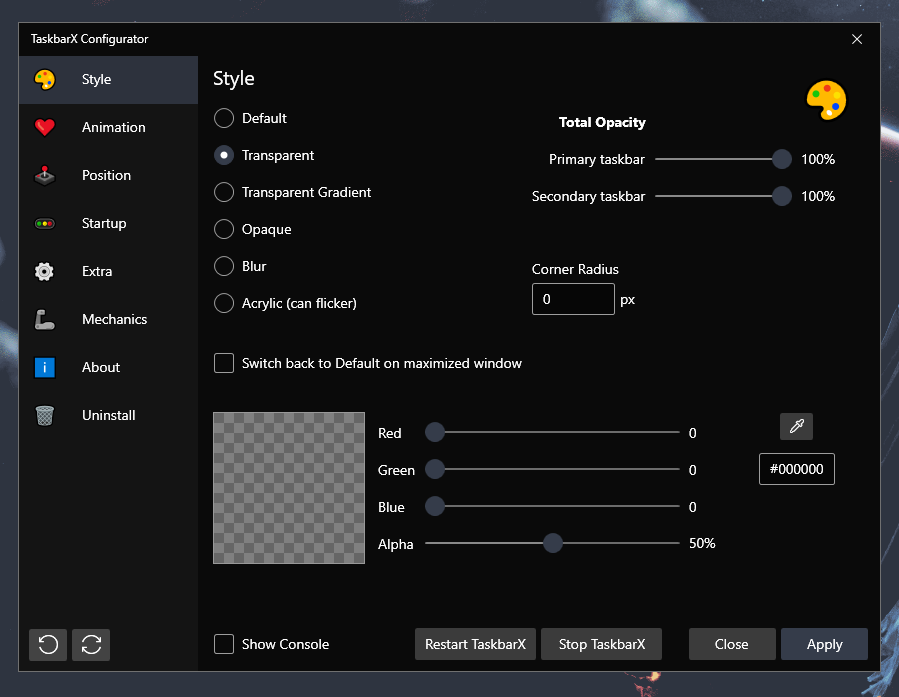Click the px unit label
The width and height of the screenshot is (899, 697).
point(628,300)
